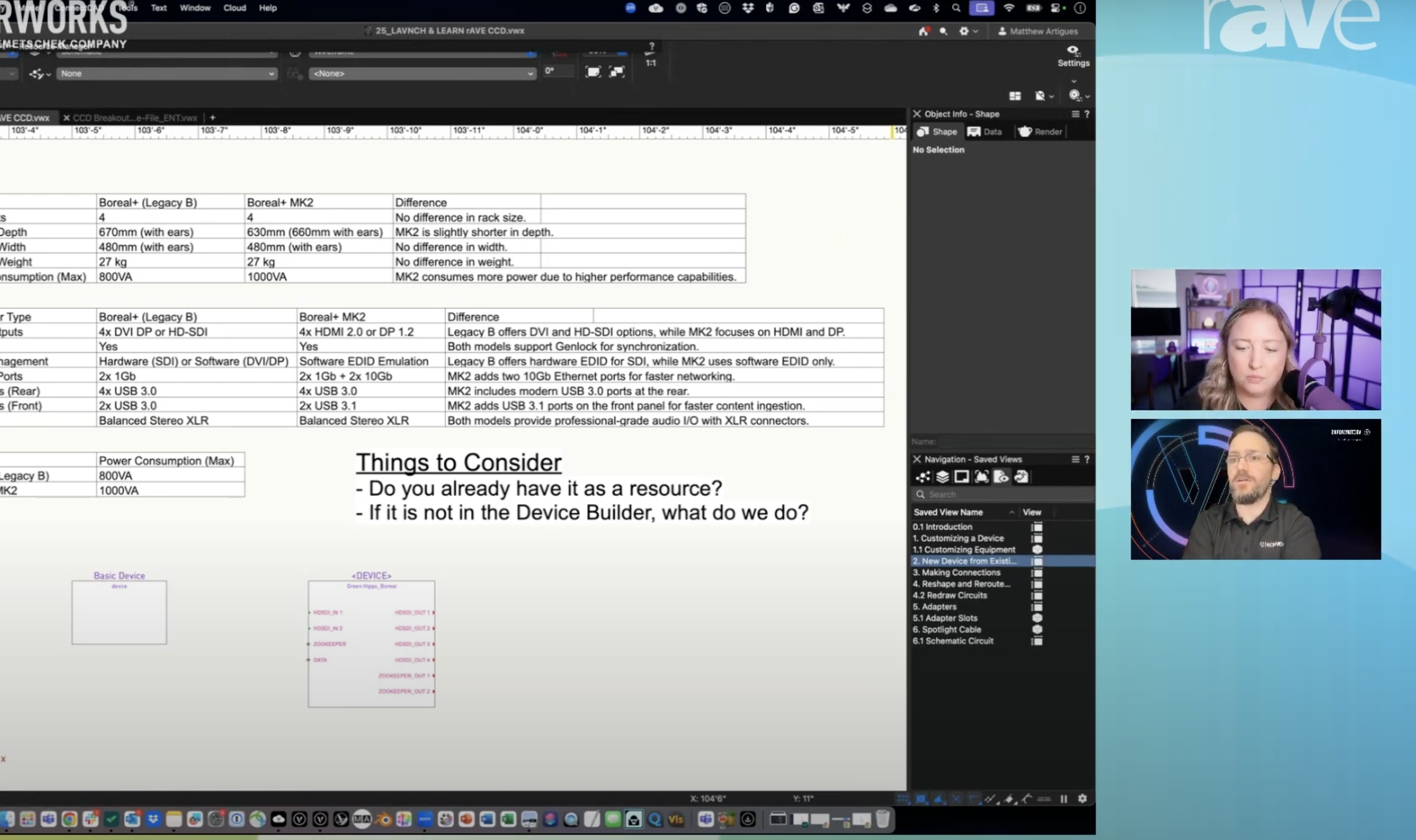Click the snapping settings gear in status bar
The height and width of the screenshot is (840, 1416).
1082,798
